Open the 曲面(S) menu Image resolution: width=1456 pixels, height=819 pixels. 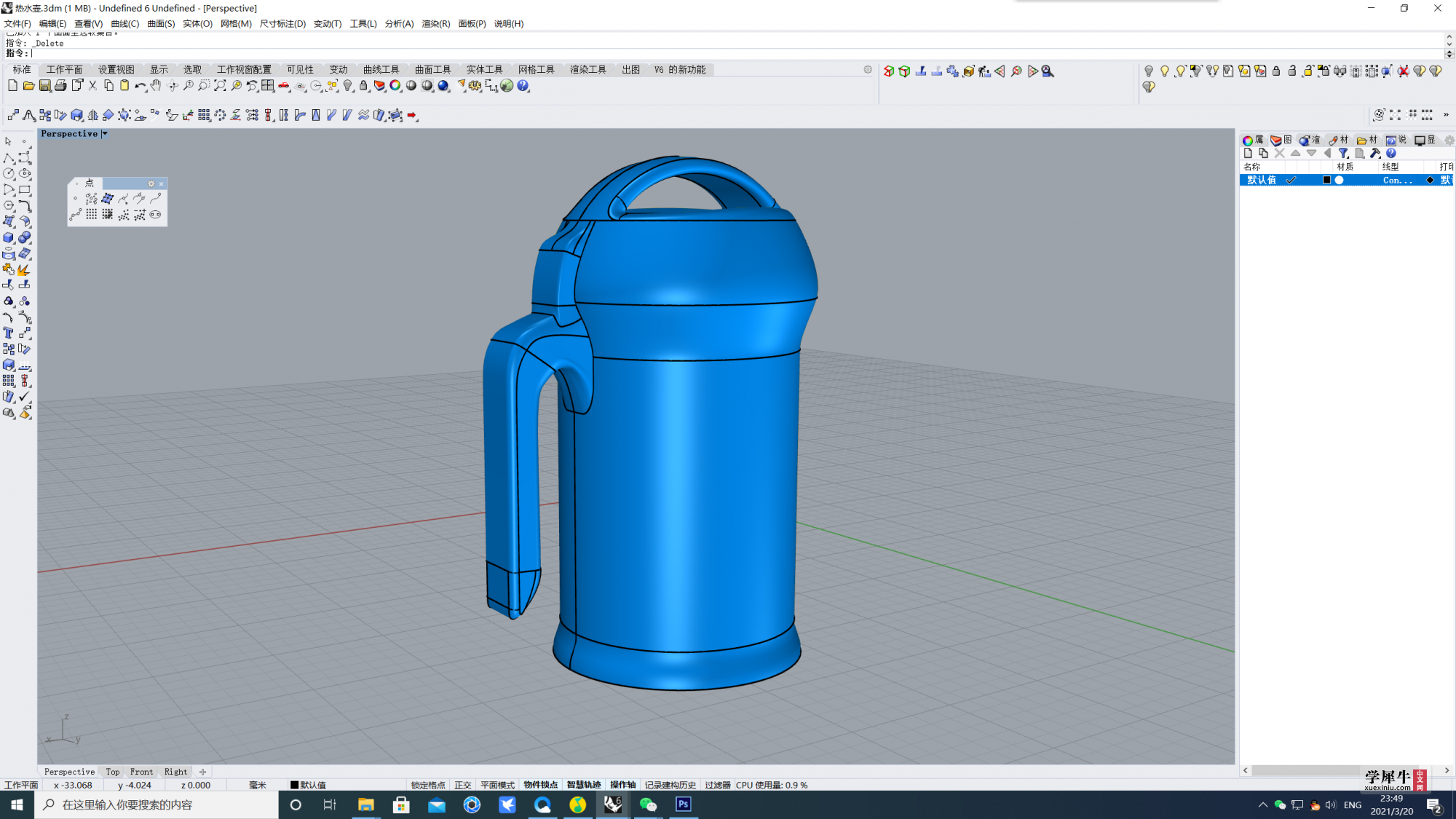pyautogui.click(x=161, y=24)
